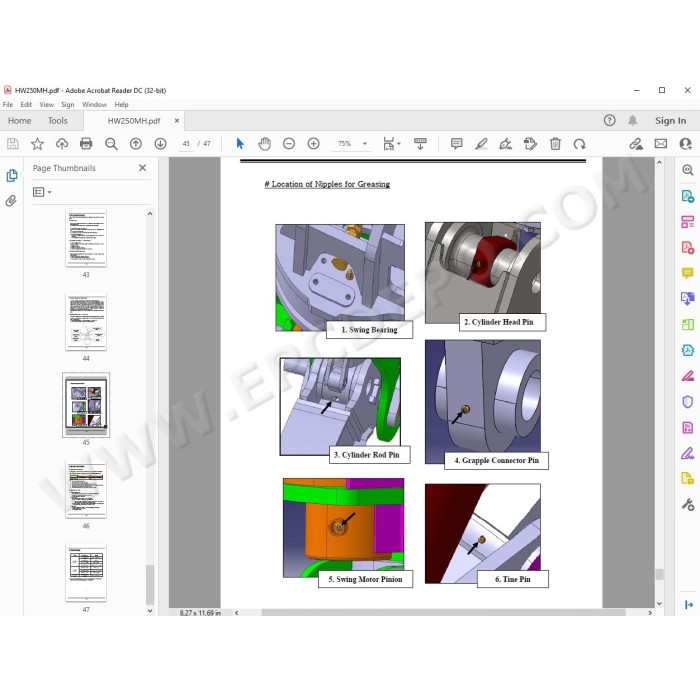Open Attachments paperclip pane
The width and height of the screenshot is (700, 700).
click(x=11, y=201)
